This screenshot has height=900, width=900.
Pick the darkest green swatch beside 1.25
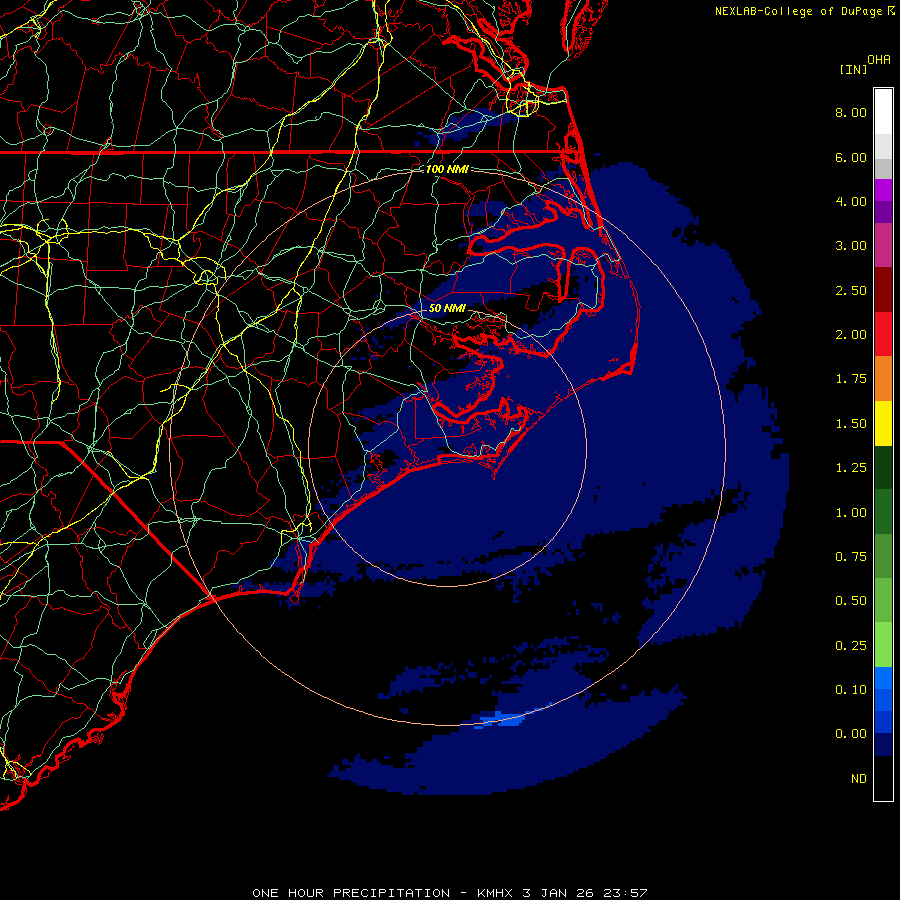(x=883, y=468)
